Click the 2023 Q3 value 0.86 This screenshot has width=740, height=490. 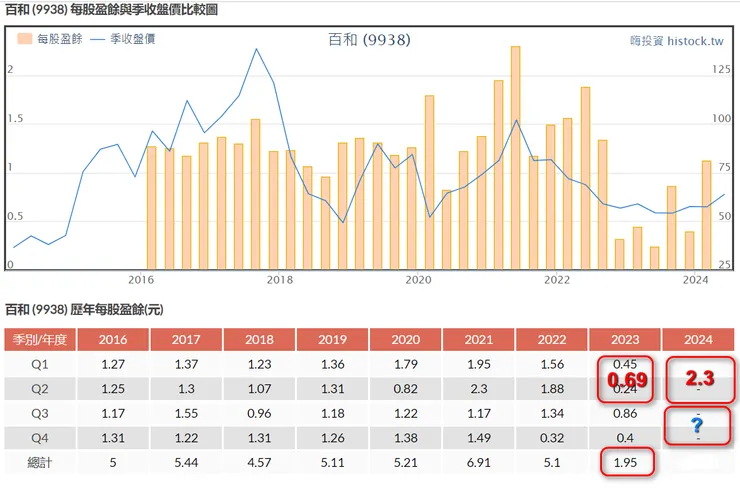(x=625, y=414)
